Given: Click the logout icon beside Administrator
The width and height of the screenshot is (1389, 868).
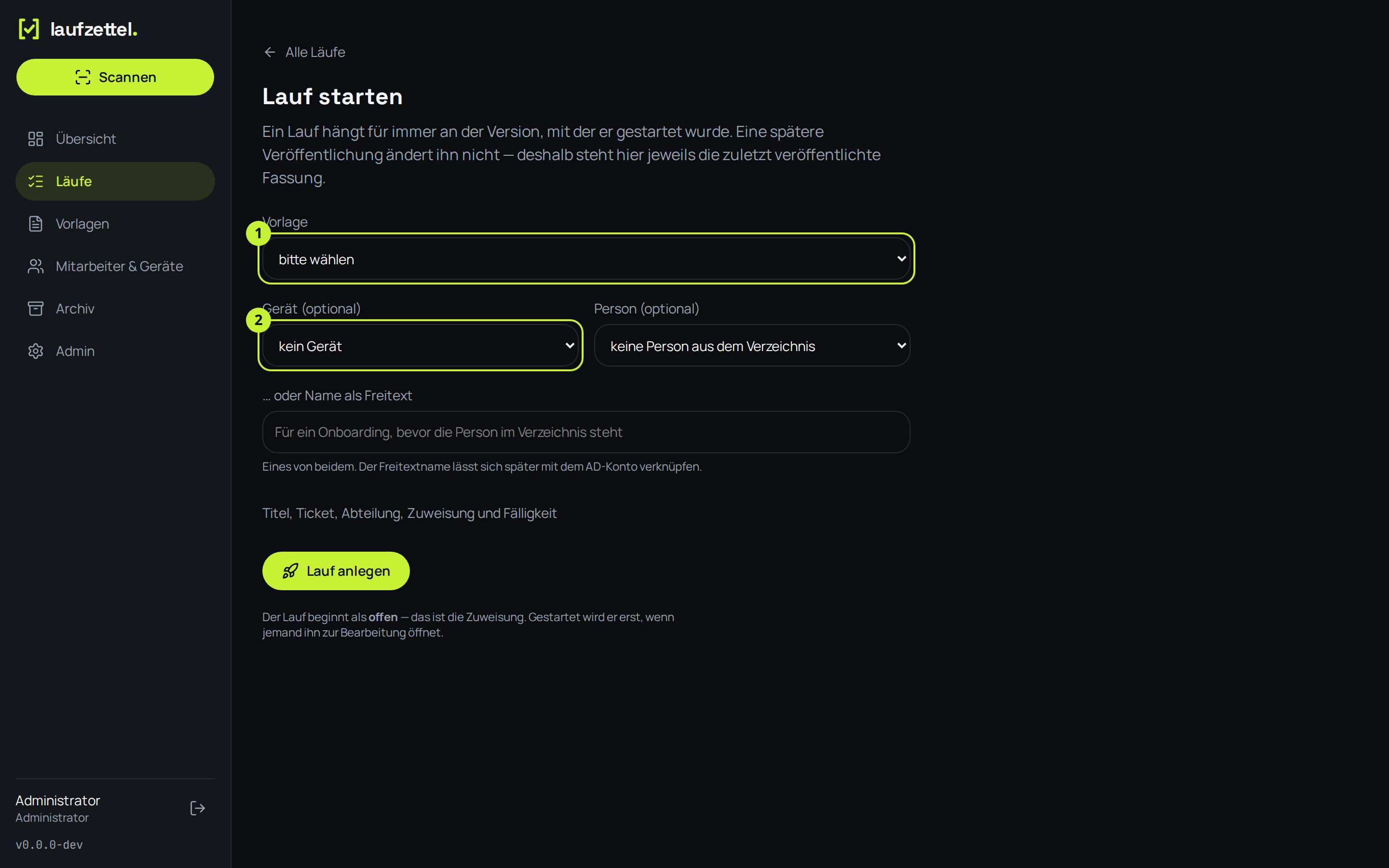Looking at the screenshot, I should (x=197, y=808).
